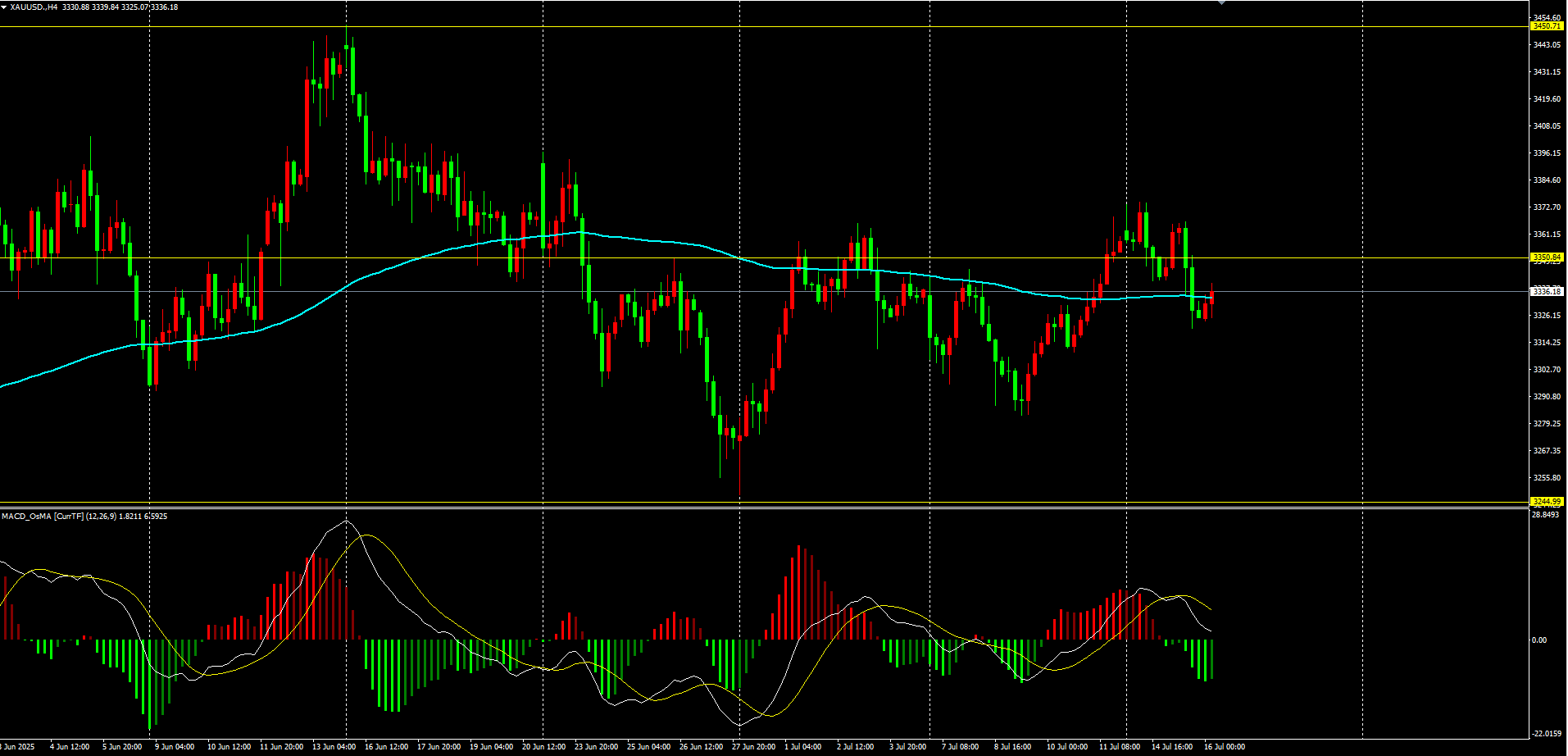Click the 7 Jul 08:00 time label

[x=960, y=747]
